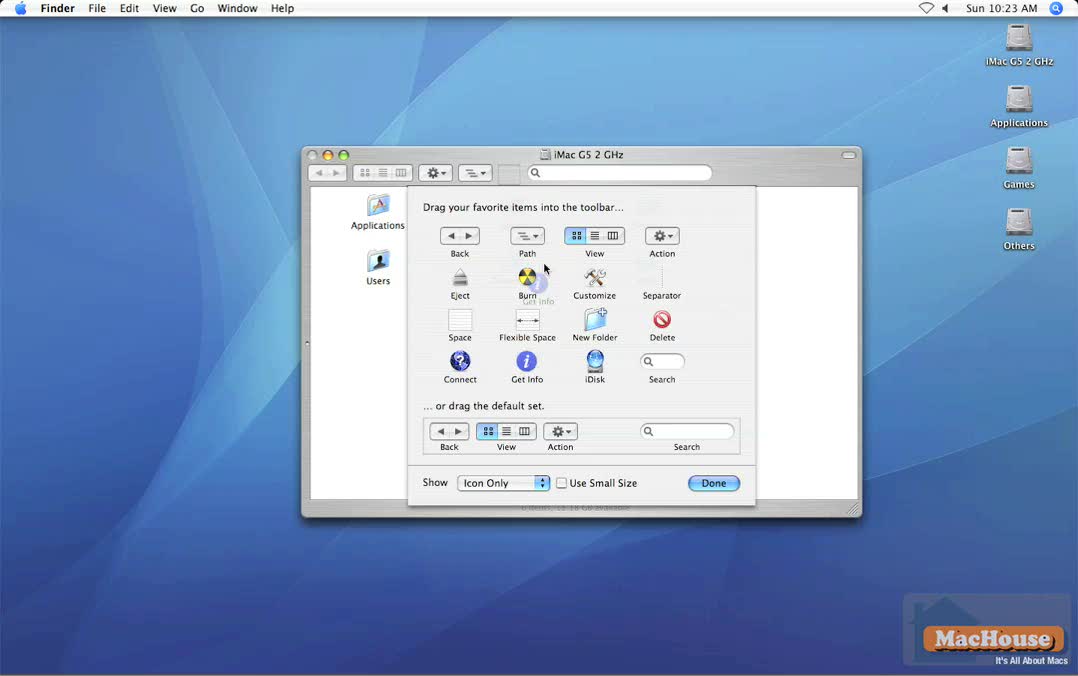Open the Apple menu
Screen dimensions: 1078x676
(x=21, y=8)
